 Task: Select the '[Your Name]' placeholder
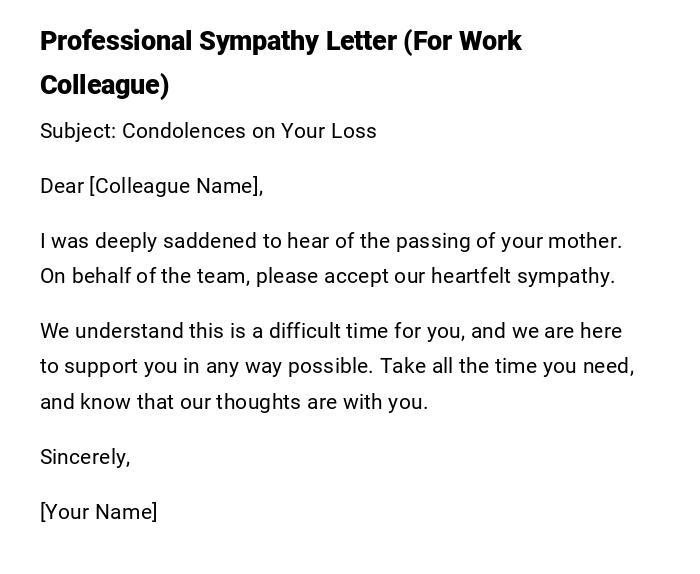tap(98, 512)
